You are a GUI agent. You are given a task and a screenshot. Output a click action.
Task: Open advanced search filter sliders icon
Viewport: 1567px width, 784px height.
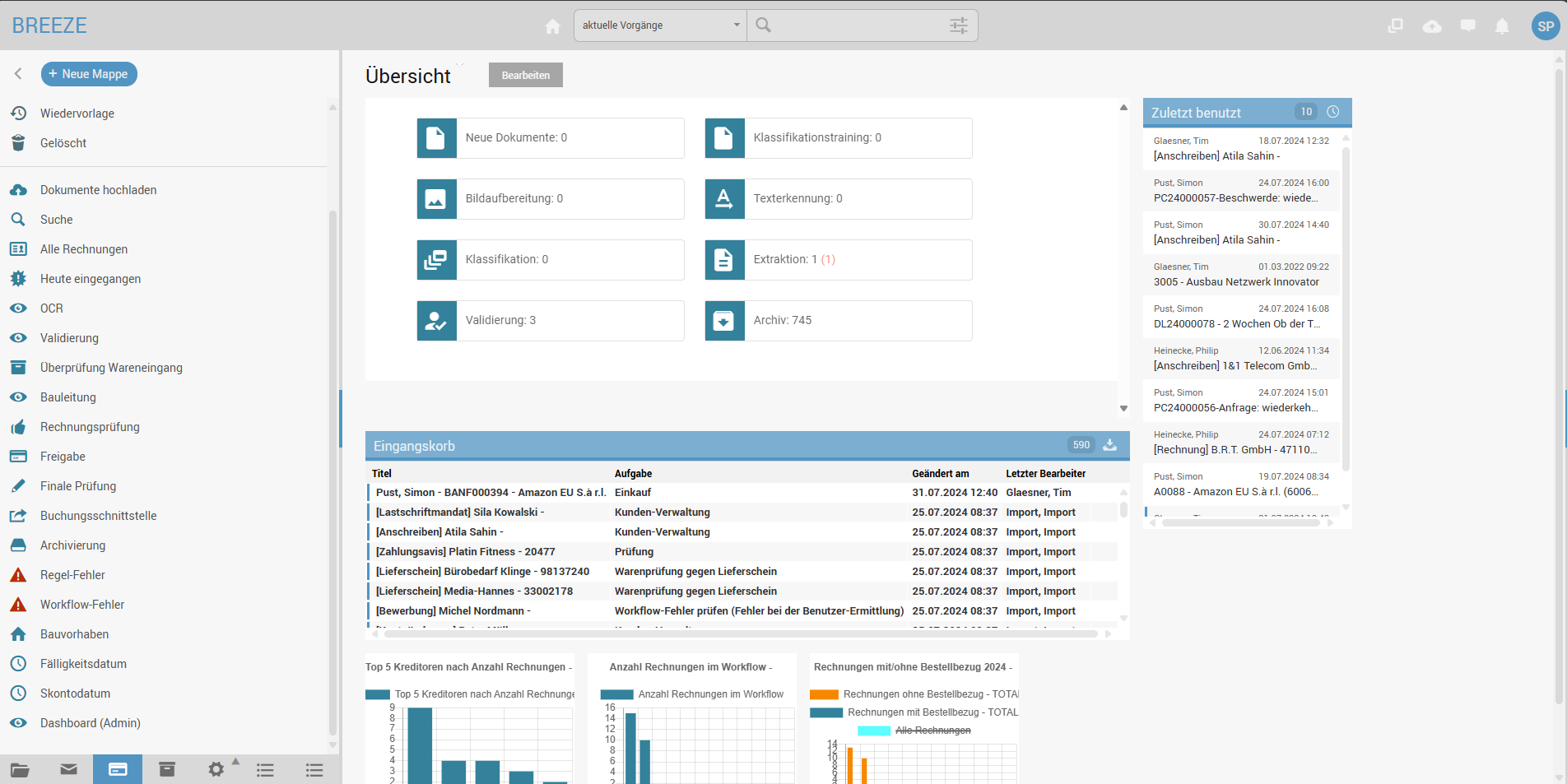[958, 26]
